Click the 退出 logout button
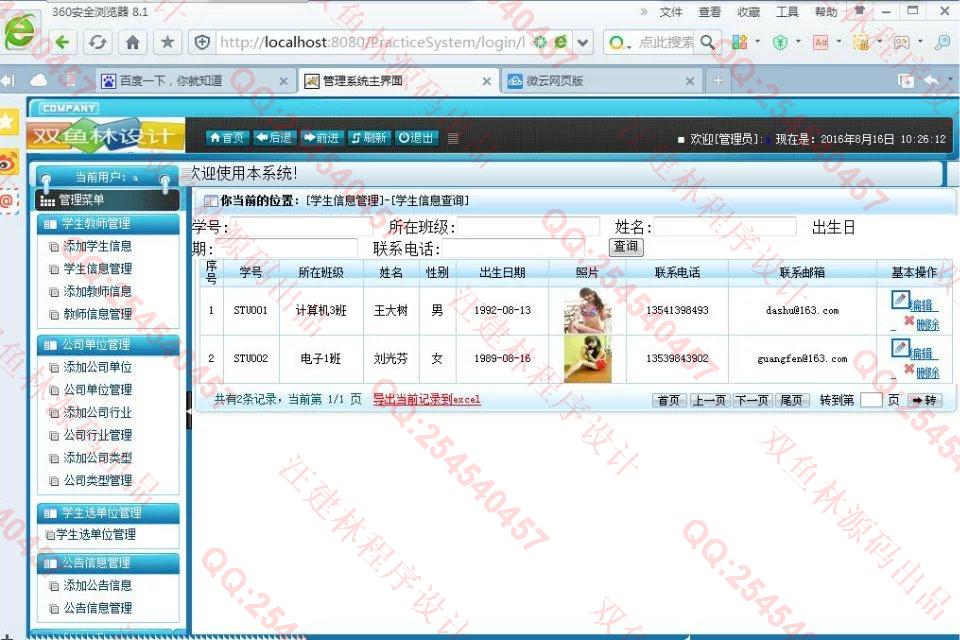 (416, 138)
